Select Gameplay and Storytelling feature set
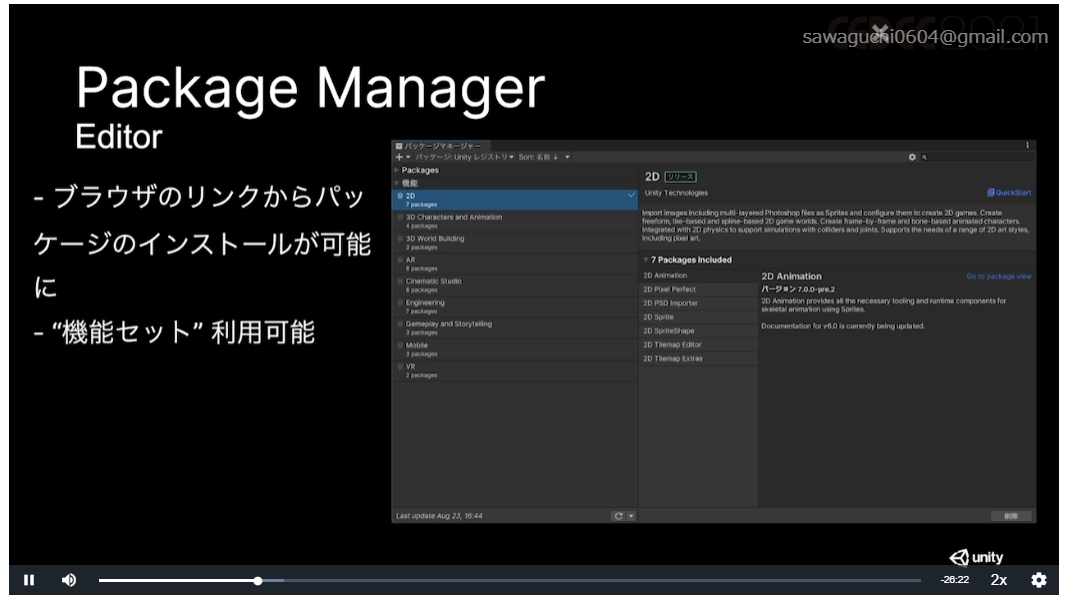Image resolution: width=1067 pixels, height=600 pixels. (x=515, y=327)
